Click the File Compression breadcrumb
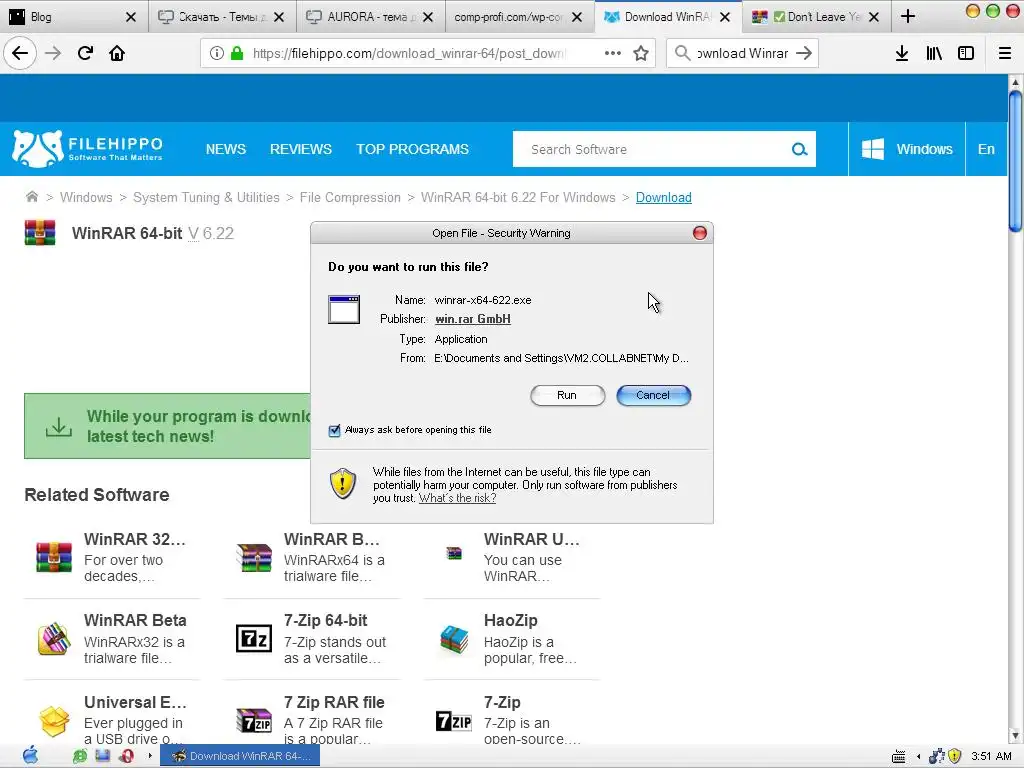This screenshot has width=1024, height=768. [350, 197]
